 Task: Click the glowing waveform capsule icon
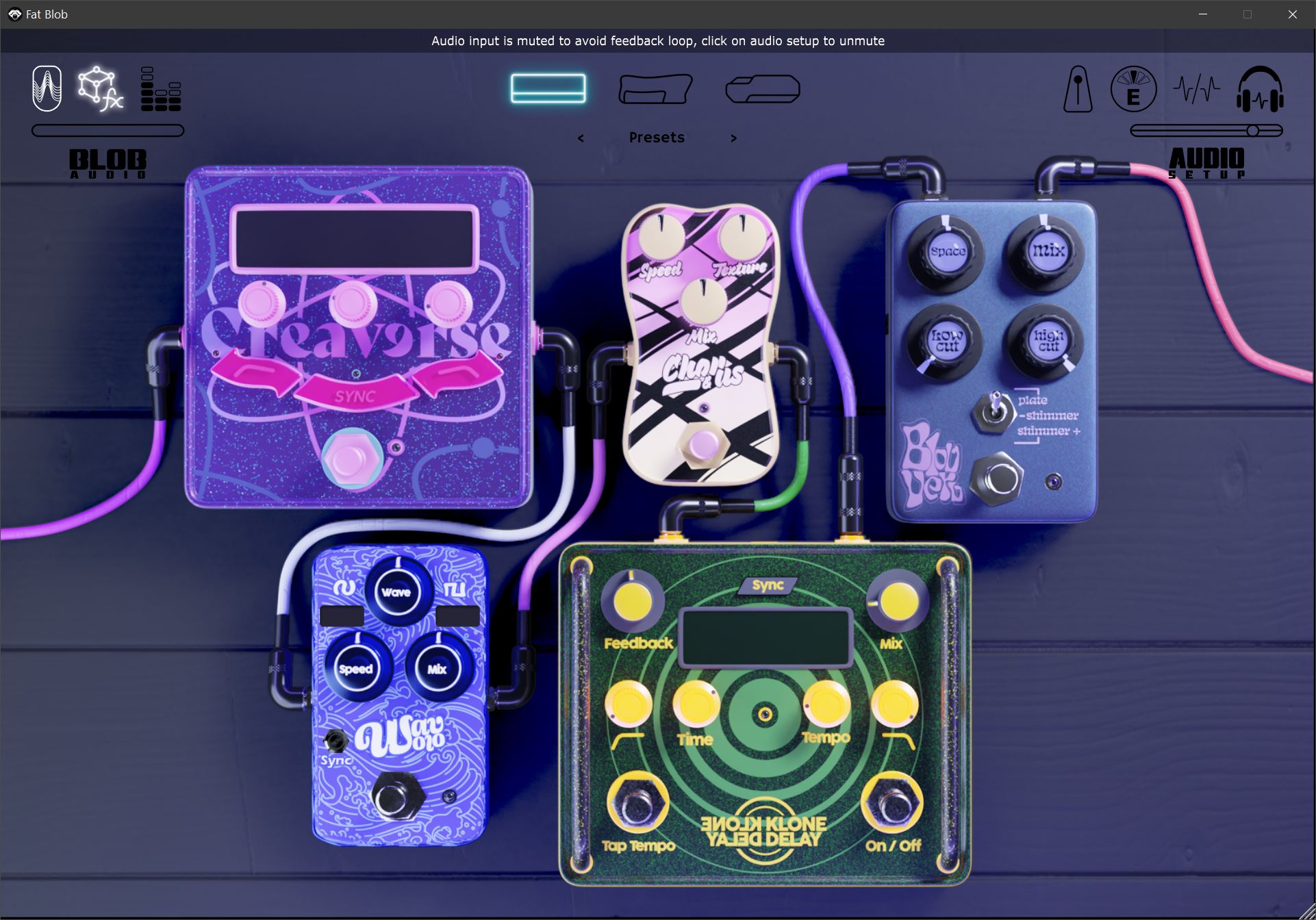[47, 88]
